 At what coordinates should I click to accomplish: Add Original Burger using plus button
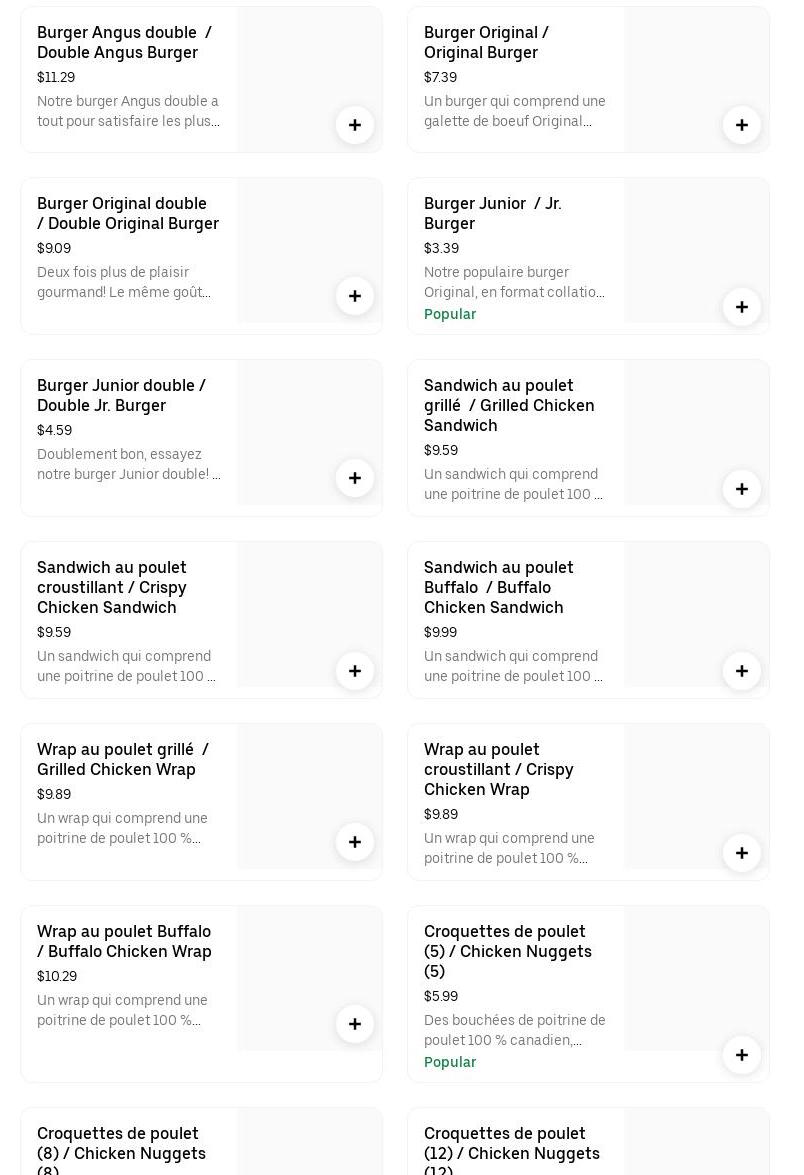(x=742, y=125)
